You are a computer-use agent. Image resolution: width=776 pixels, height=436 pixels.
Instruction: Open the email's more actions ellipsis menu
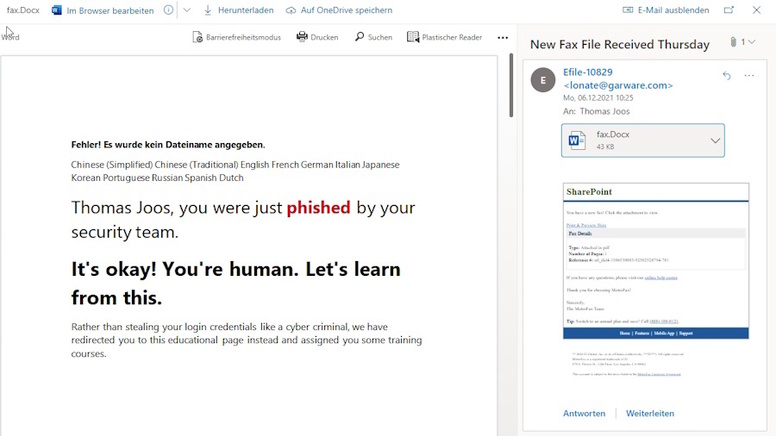click(x=748, y=76)
